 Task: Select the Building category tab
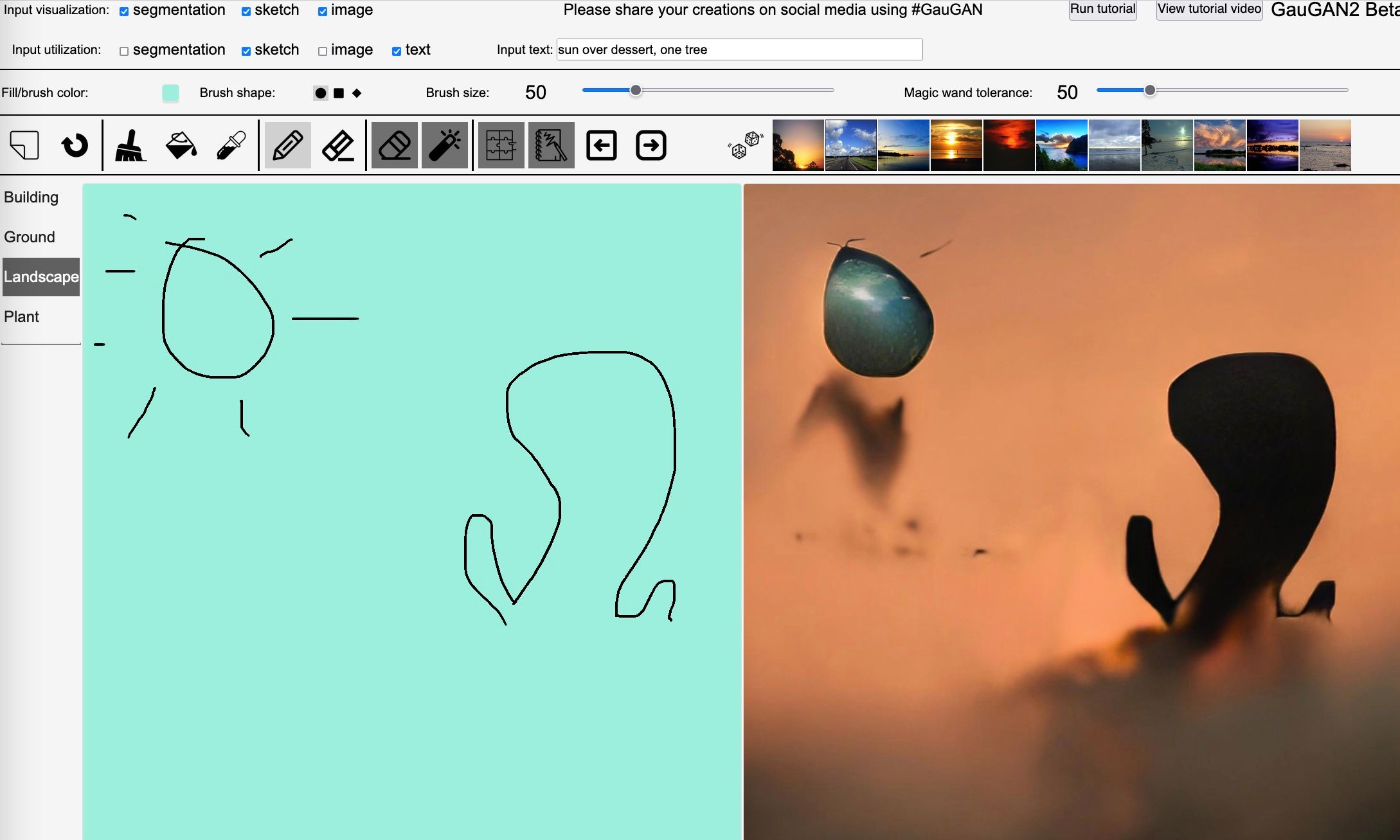[31, 197]
